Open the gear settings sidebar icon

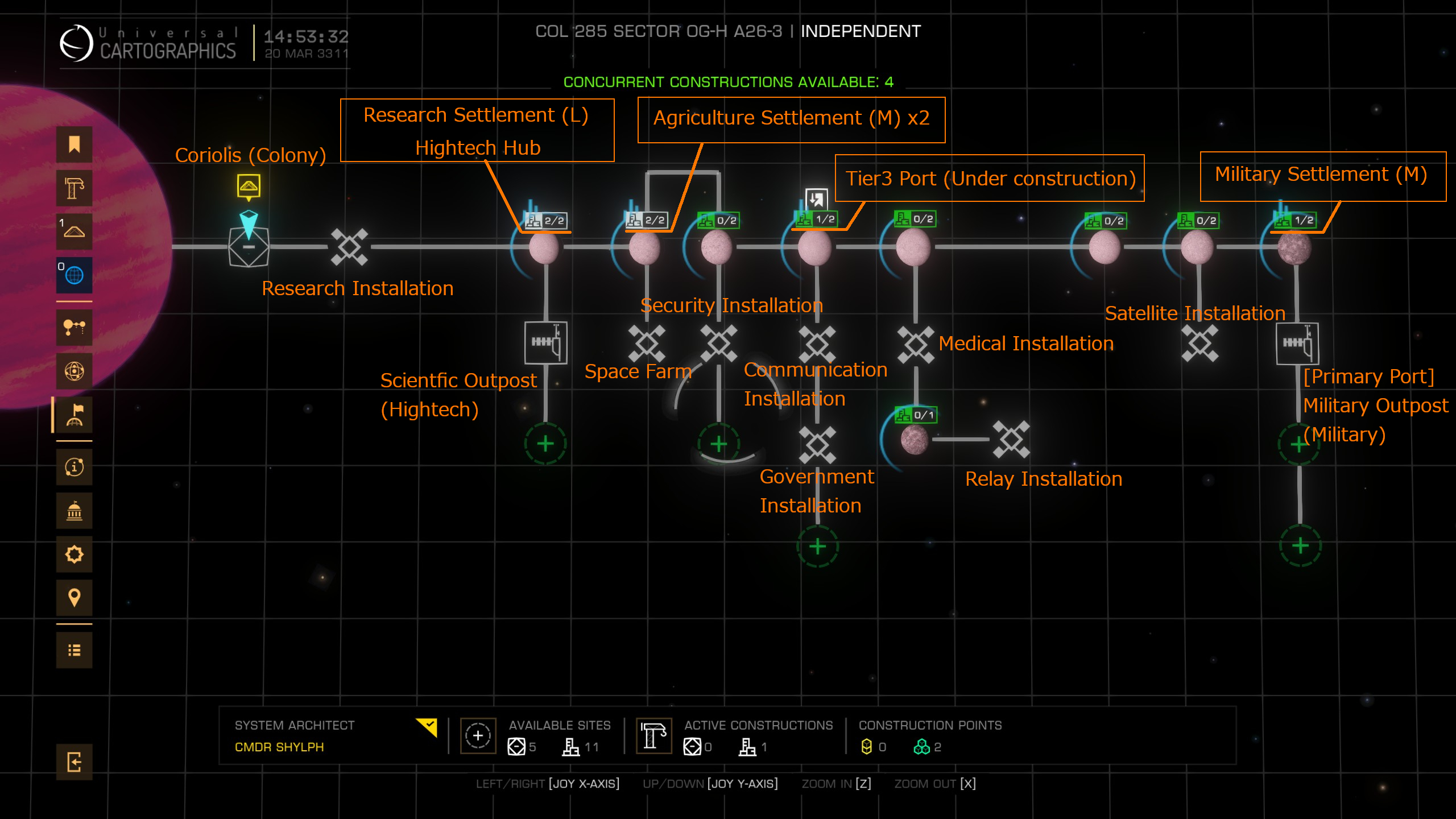[74, 554]
